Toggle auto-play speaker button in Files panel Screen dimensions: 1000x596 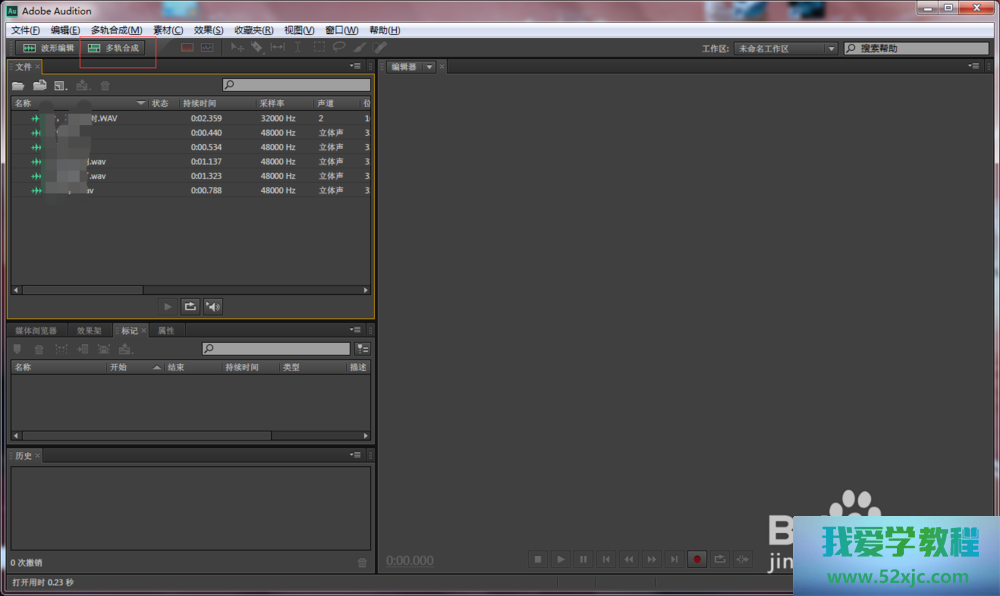[212, 306]
